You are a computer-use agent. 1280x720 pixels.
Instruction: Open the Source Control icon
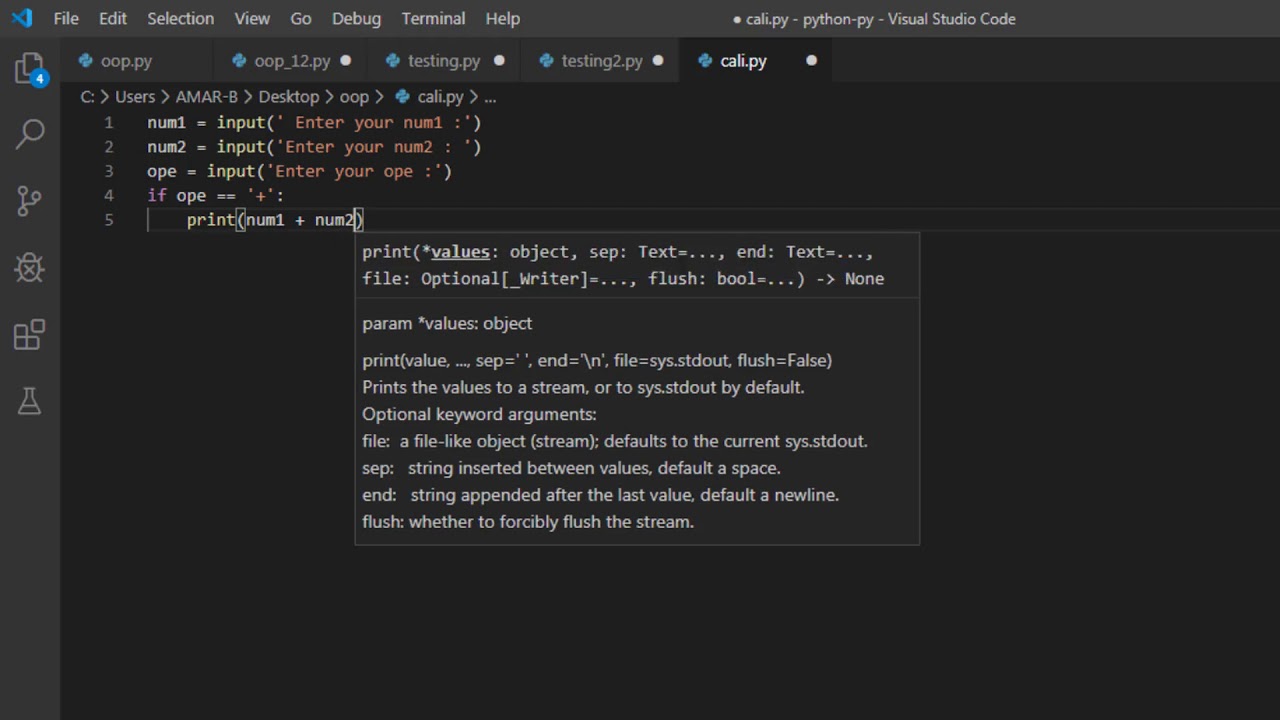30,201
